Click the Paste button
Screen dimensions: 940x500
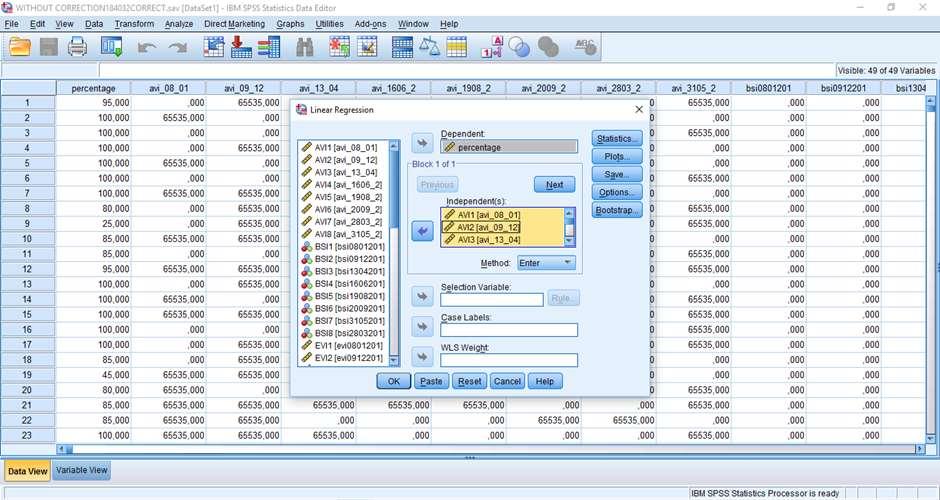tap(431, 381)
